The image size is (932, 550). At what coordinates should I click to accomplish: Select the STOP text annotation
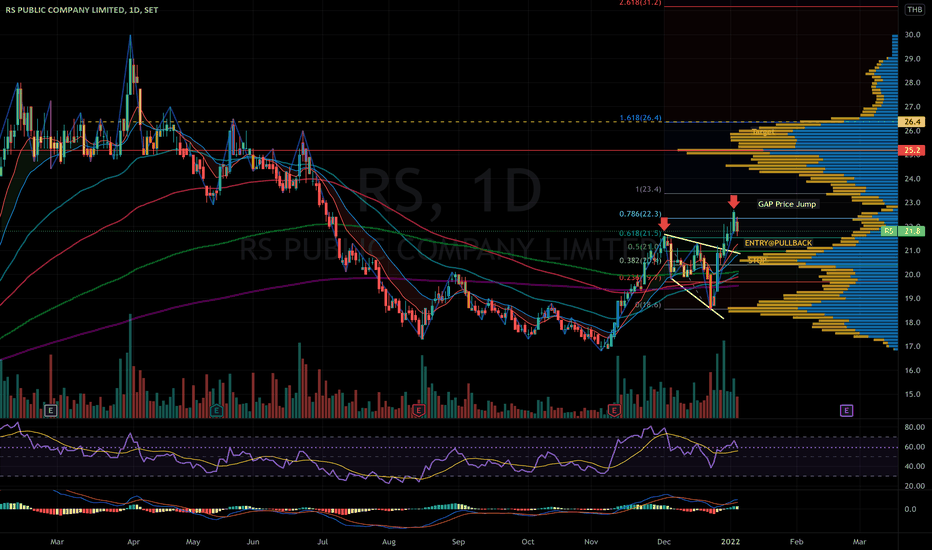pos(757,260)
